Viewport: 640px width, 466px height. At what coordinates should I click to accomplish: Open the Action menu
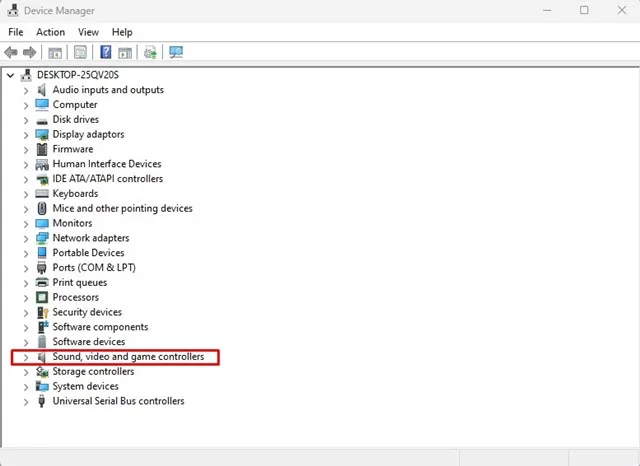pos(51,32)
